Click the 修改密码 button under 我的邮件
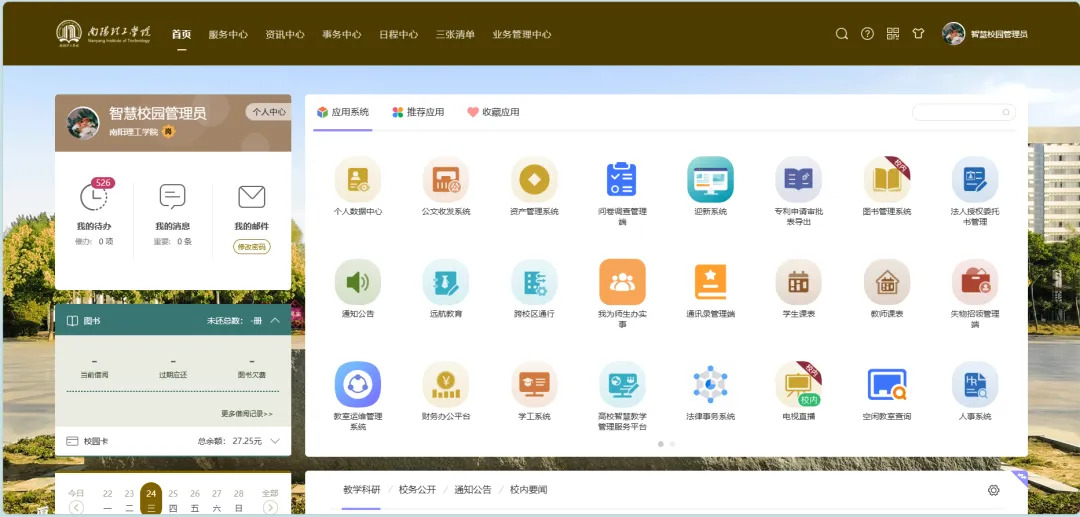 click(x=252, y=247)
